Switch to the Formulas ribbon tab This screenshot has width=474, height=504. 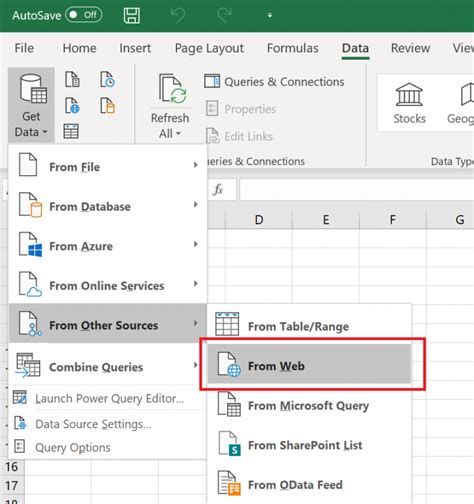click(x=292, y=48)
